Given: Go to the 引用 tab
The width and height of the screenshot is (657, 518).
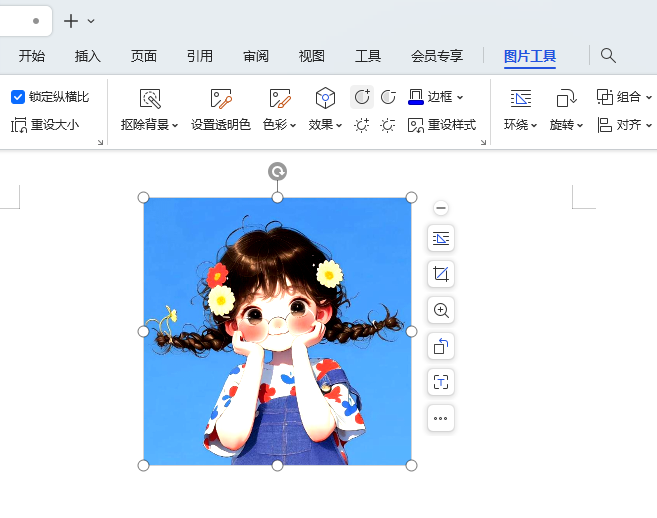Looking at the screenshot, I should 200,56.
